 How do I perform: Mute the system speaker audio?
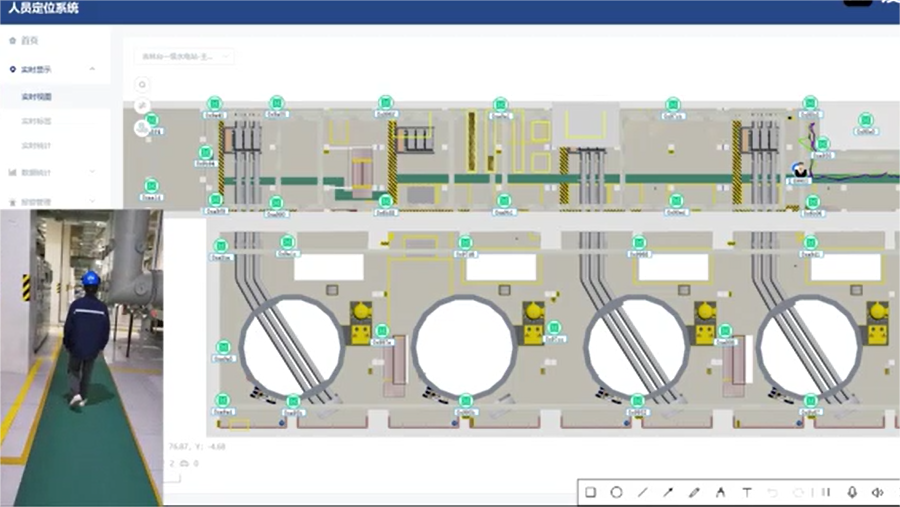pyautogui.click(x=877, y=492)
